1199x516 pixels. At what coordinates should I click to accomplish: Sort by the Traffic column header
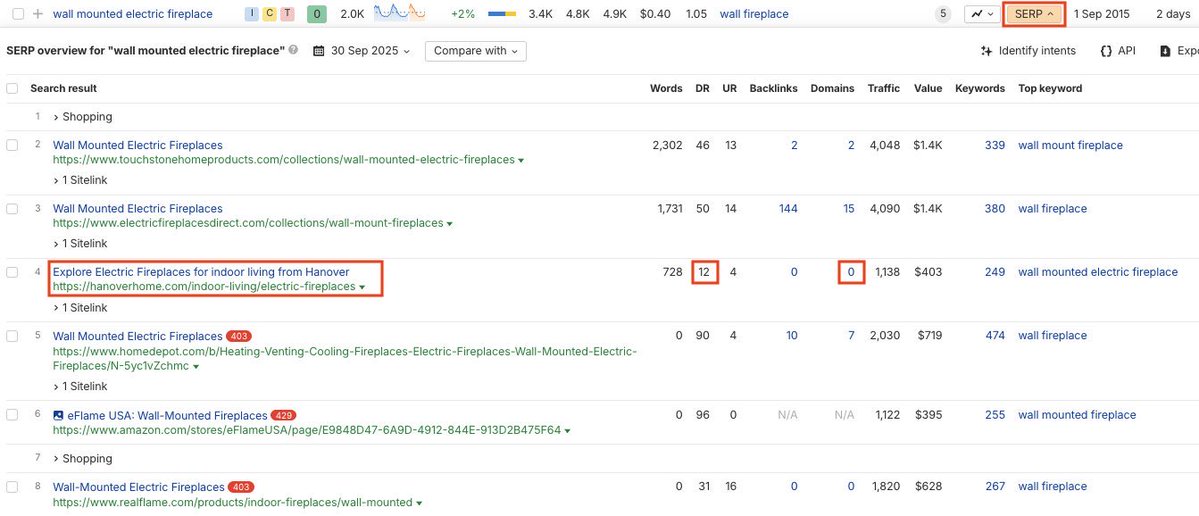pyautogui.click(x=884, y=89)
